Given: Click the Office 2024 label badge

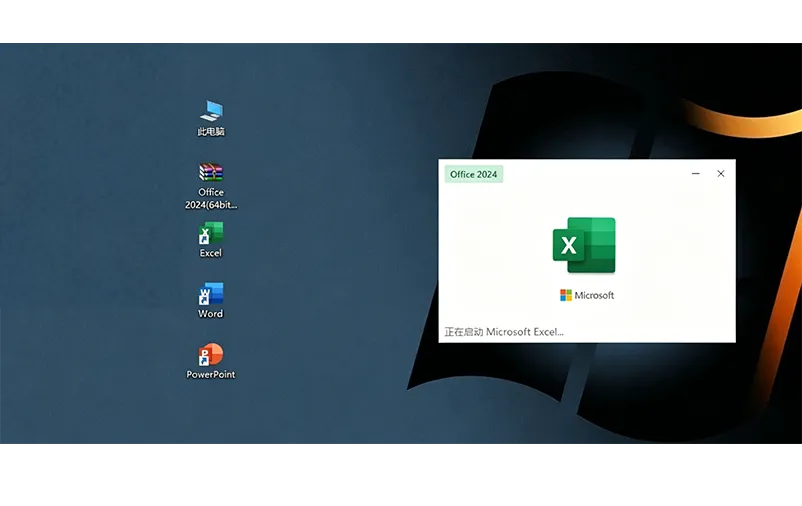Looking at the screenshot, I should (x=474, y=174).
